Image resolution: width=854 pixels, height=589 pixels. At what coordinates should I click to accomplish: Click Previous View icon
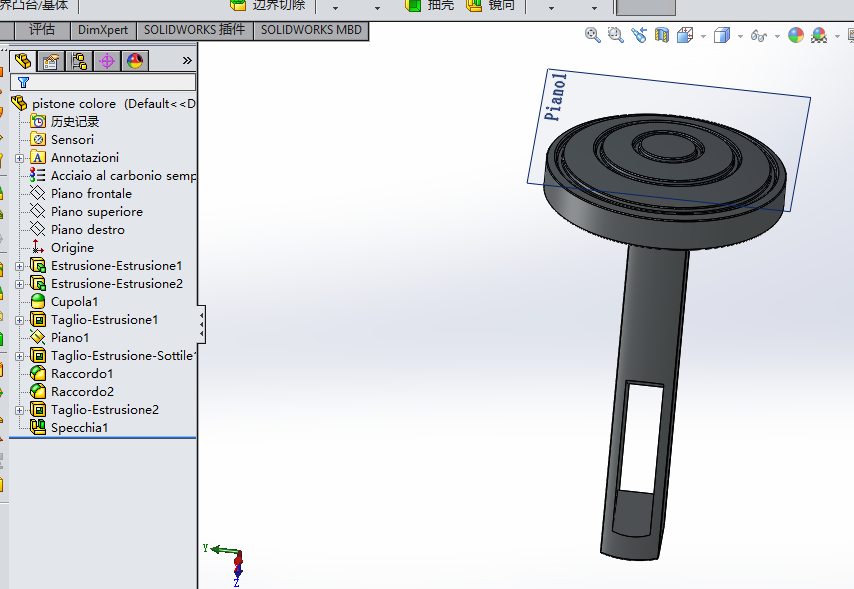[x=639, y=35]
